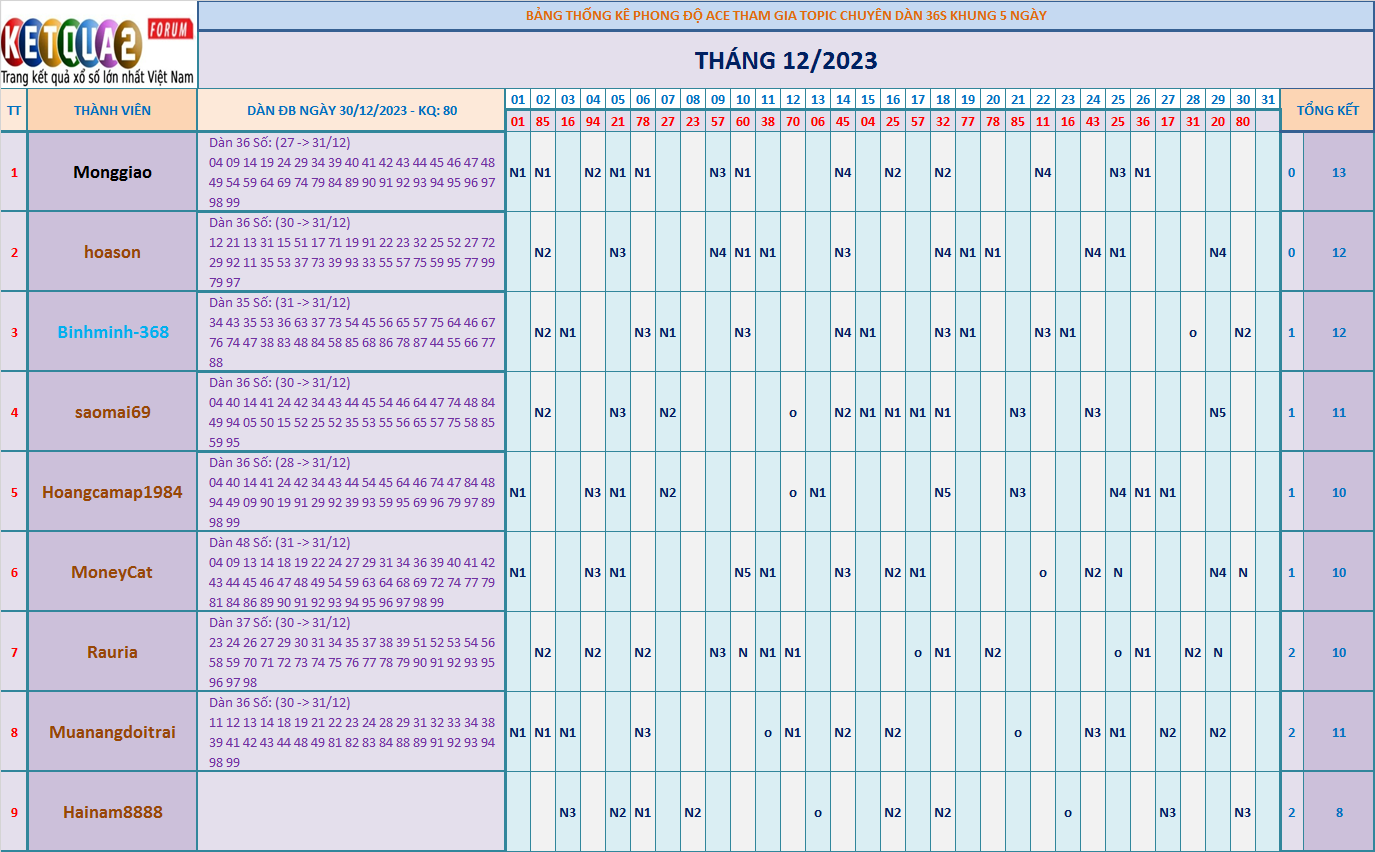Click the TT column header
This screenshot has width=1375, height=852.
[14, 110]
